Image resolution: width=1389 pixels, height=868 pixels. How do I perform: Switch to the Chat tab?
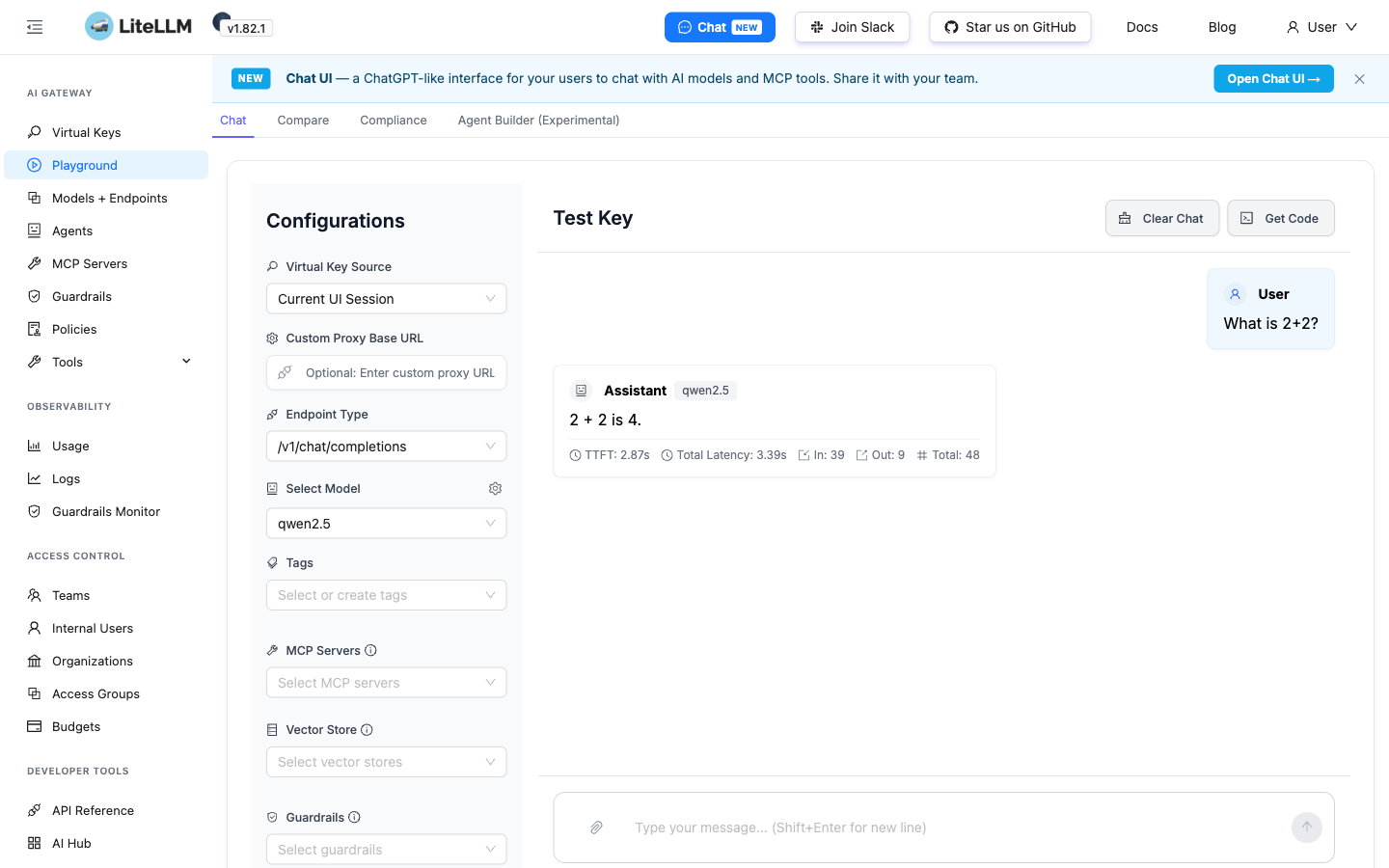click(x=233, y=121)
